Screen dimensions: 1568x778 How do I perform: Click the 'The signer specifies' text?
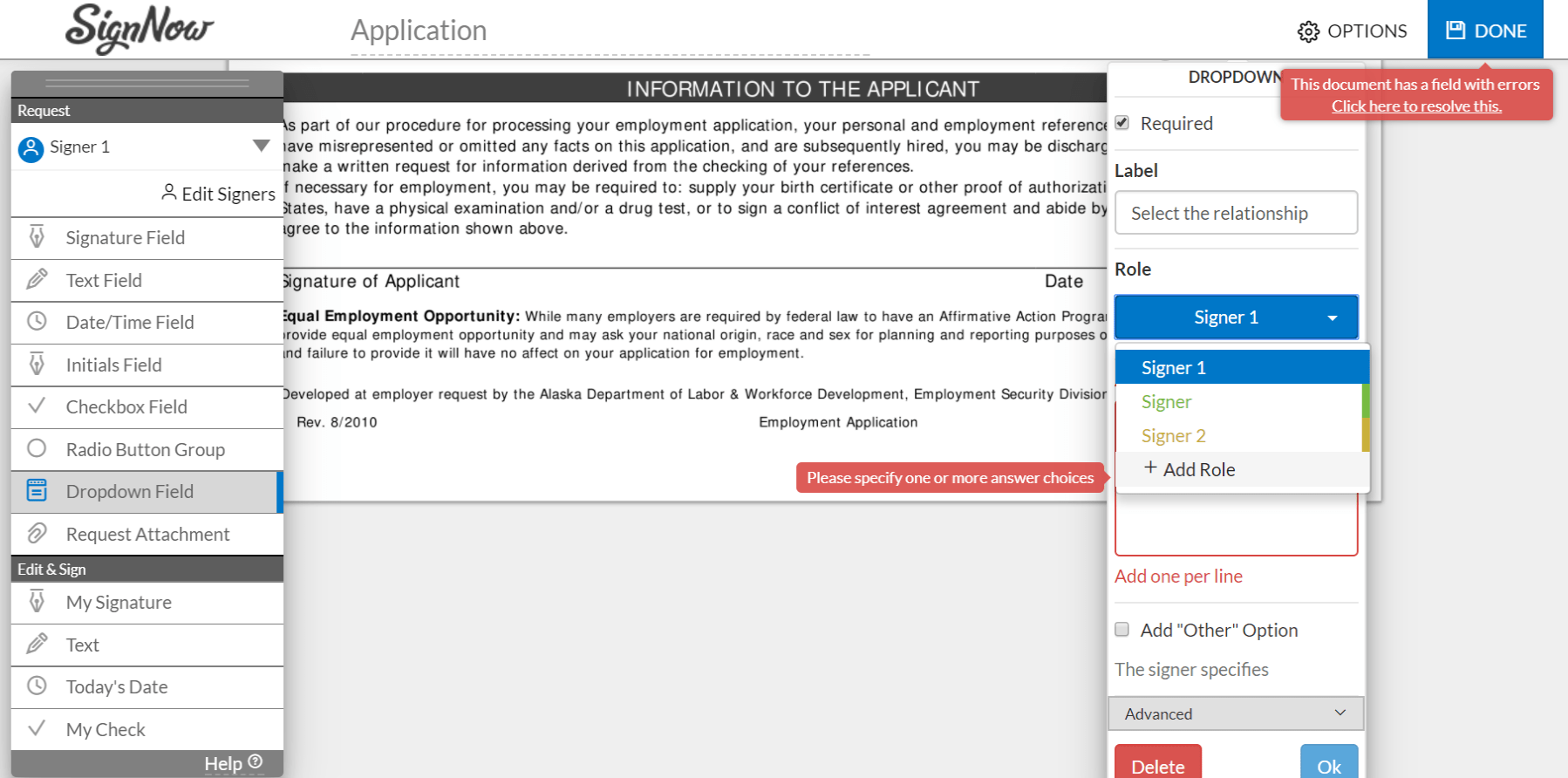click(1191, 670)
